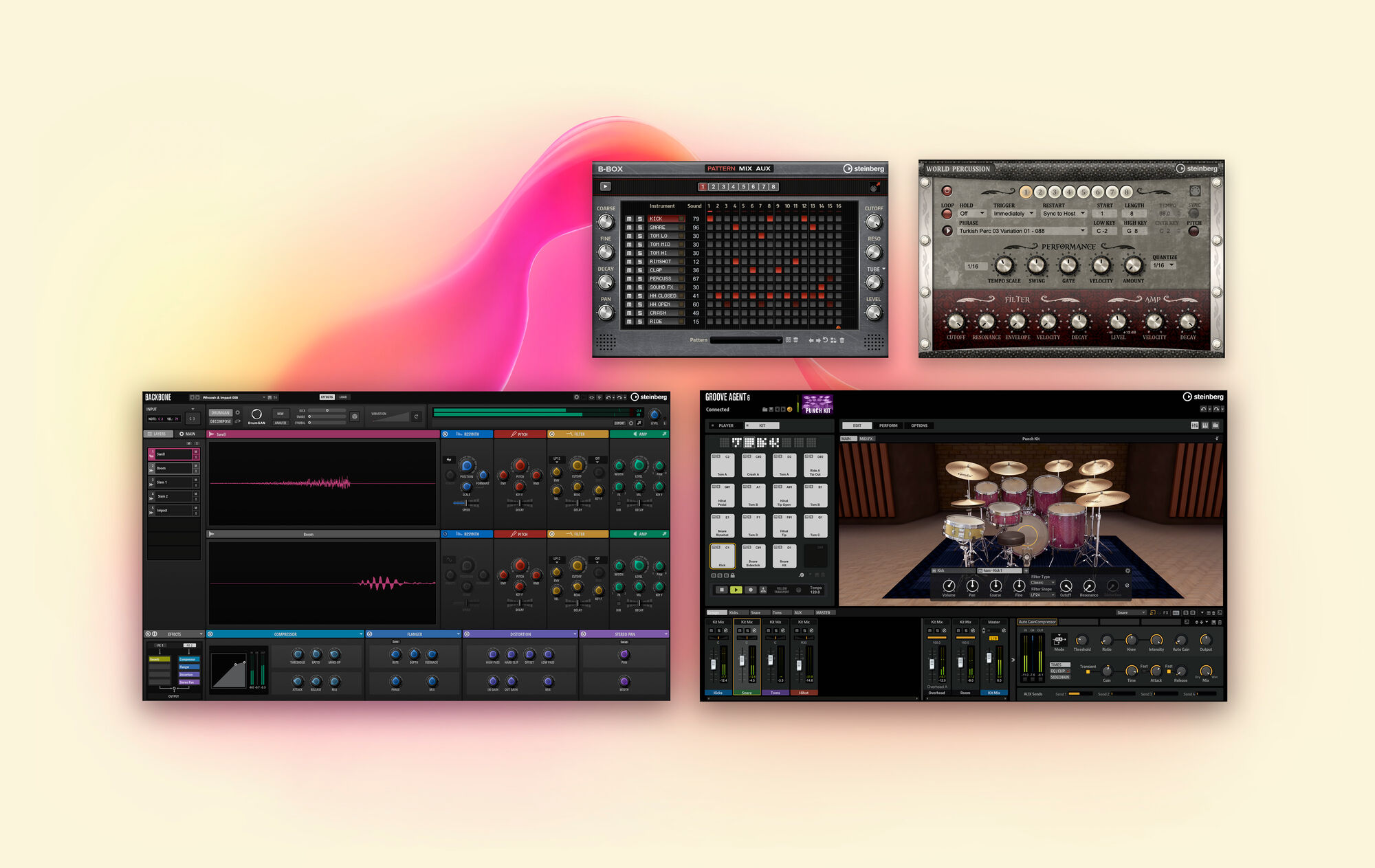Click Groove Agent play transport button
The width and height of the screenshot is (1375, 868).
(x=736, y=590)
